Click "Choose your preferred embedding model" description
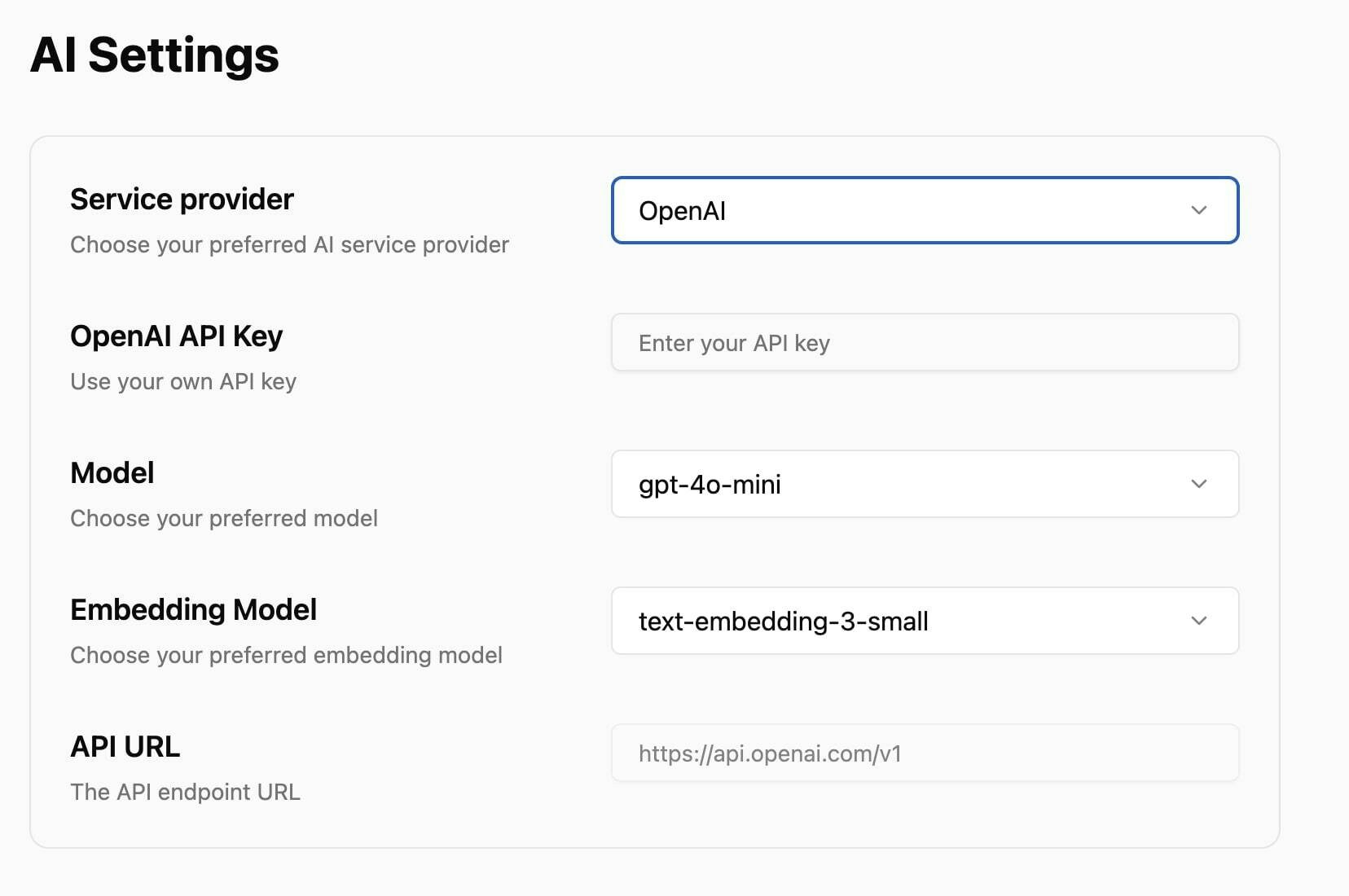Screen dimensions: 1349x896 tap(286, 656)
